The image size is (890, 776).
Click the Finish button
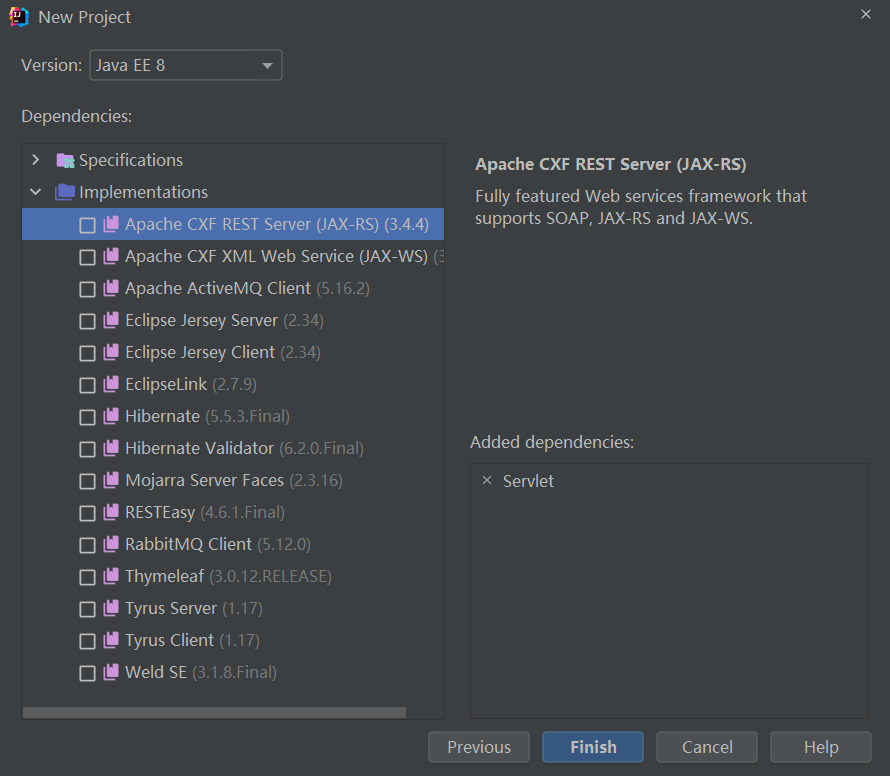[x=593, y=747]
